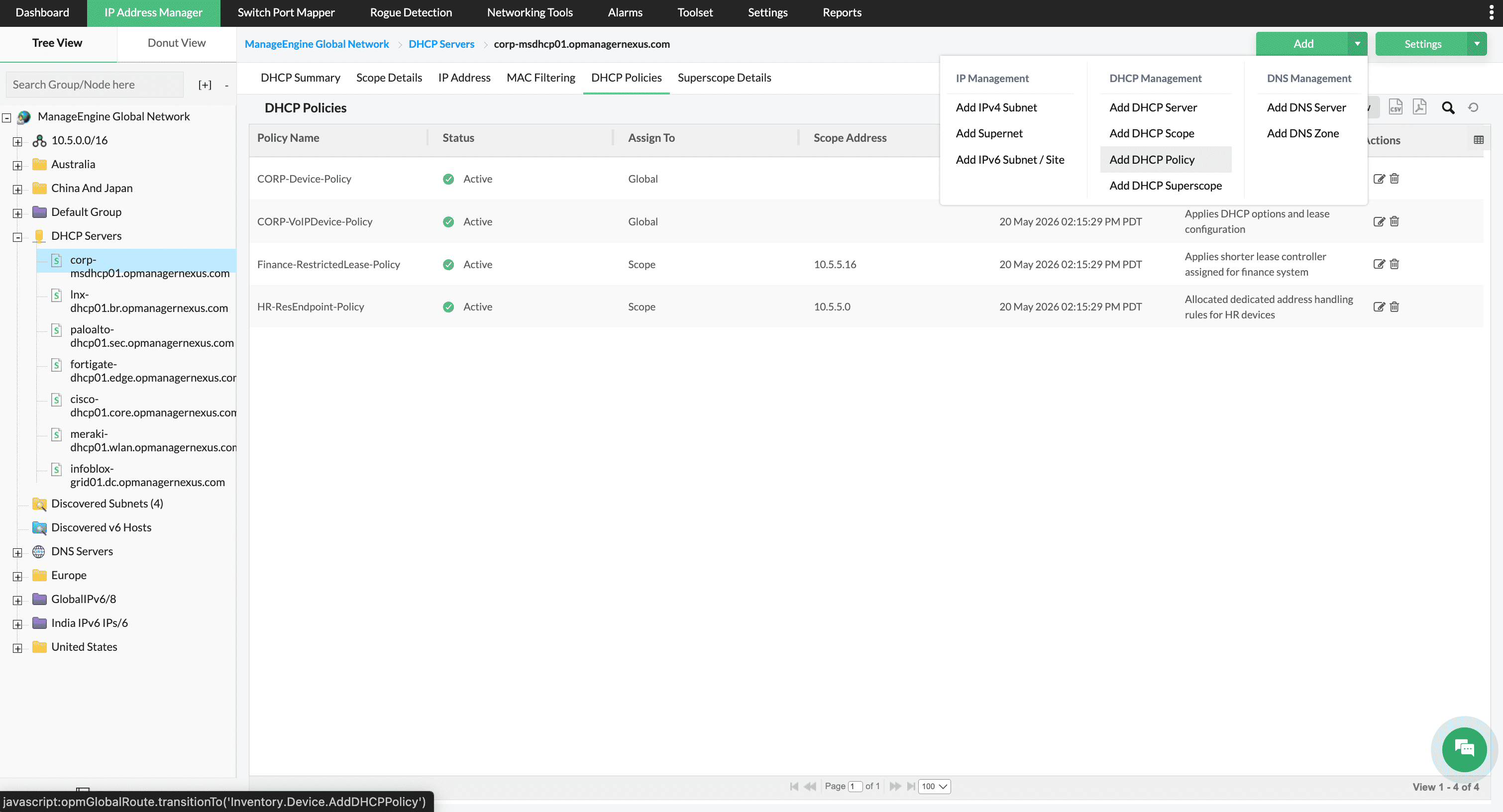Image resolution: width=1503 pixels, height=812 pixels.
Task: Go to the next page of results
Action: click(895, 786)
